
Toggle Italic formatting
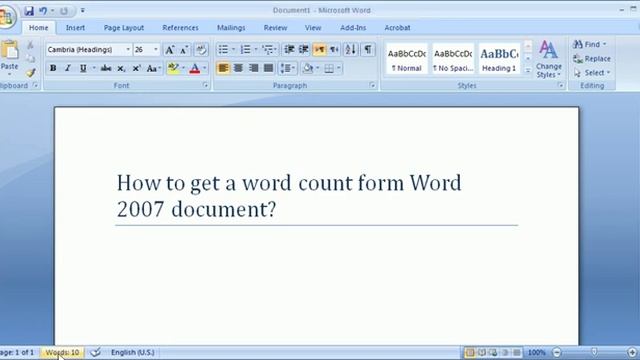coord(68,68)
